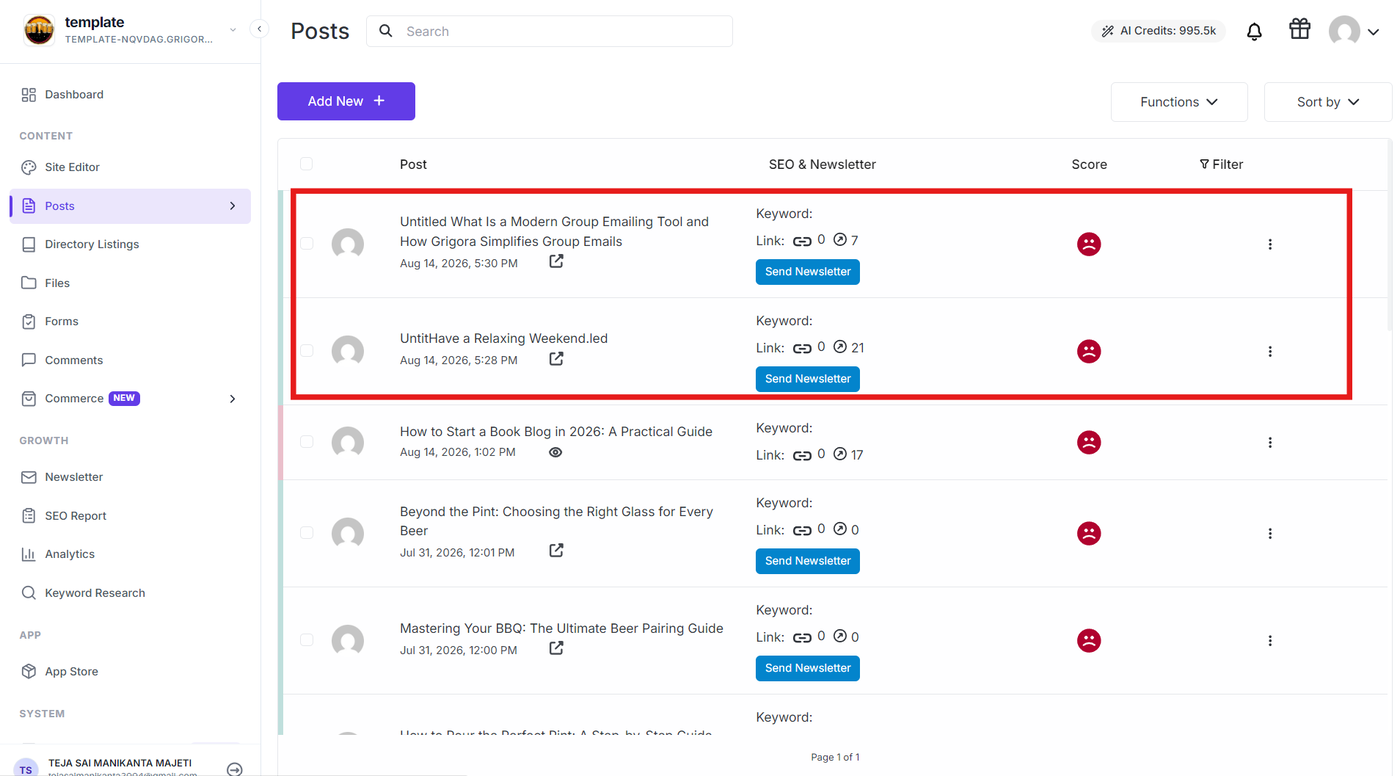1400x776 pixels.
Task: Check the box for Book Blog post
Action: 306,441
